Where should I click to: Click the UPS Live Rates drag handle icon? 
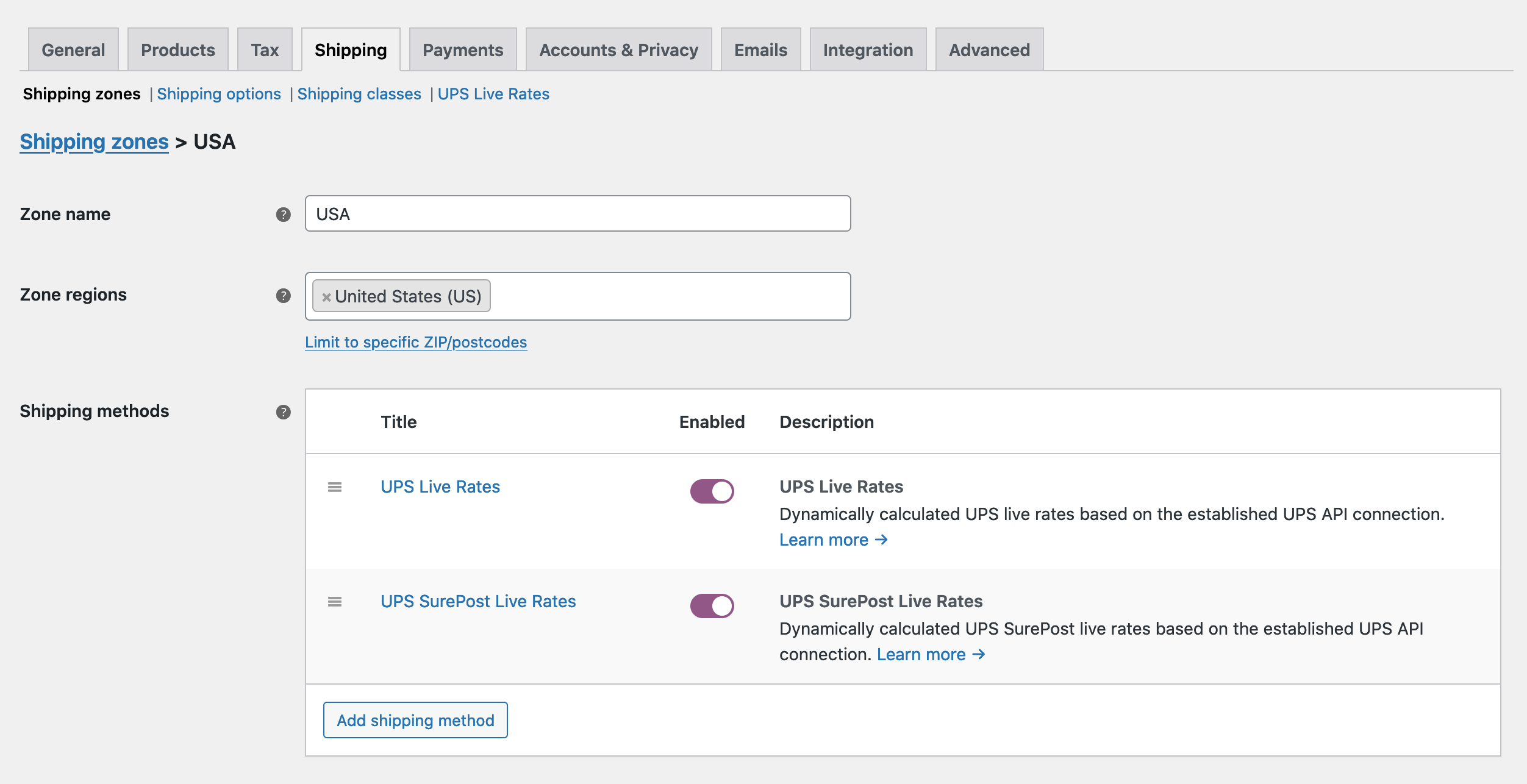pyautogui.click(x=335, y=487)
